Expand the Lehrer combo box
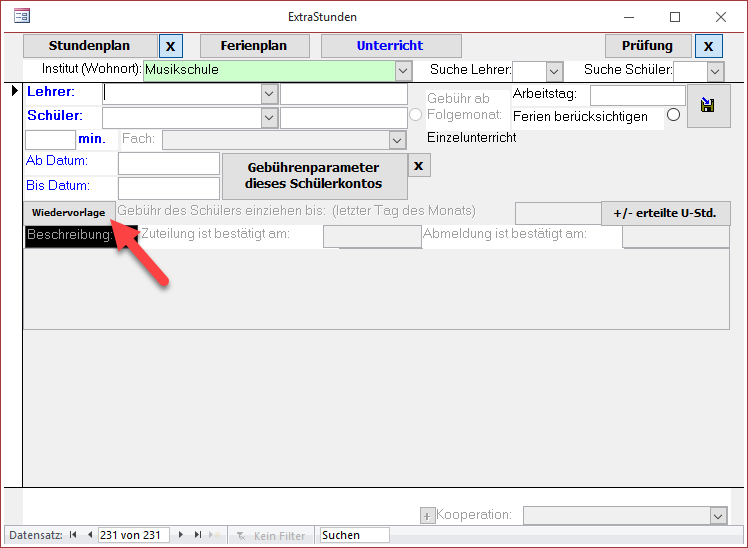Image resolution: width=748 pixels, height=548 pixels. click(x=268, y=93)
